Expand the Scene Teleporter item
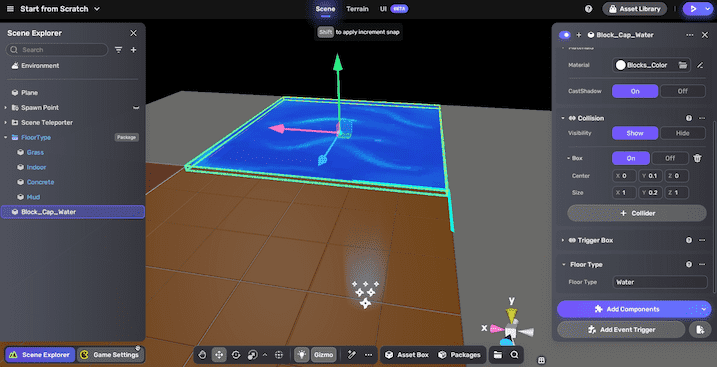Image resolution: width=717 pixels, height=367 pixels. pos(5,123)
